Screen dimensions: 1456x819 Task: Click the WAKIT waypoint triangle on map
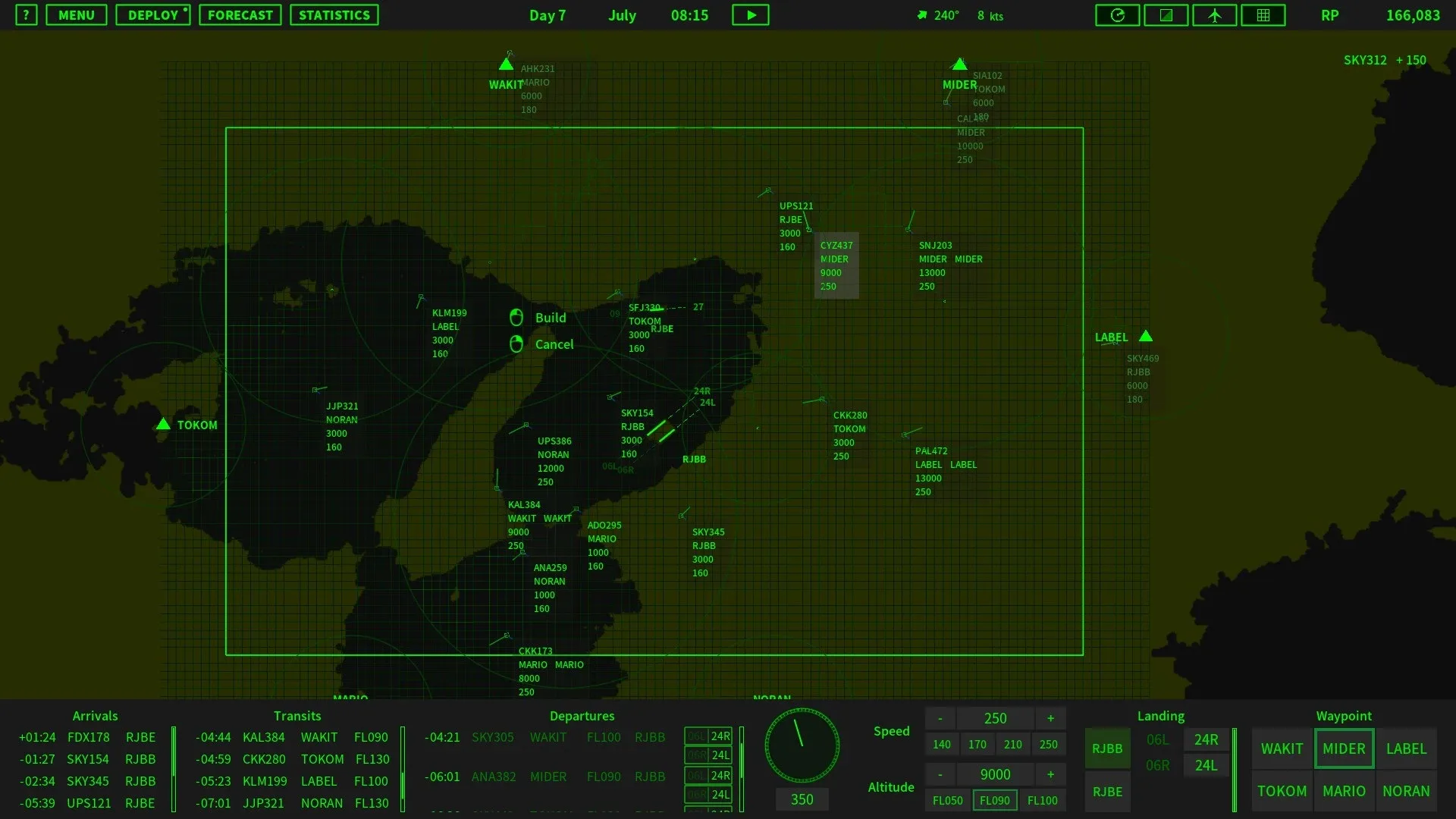[x=506, y=65]
